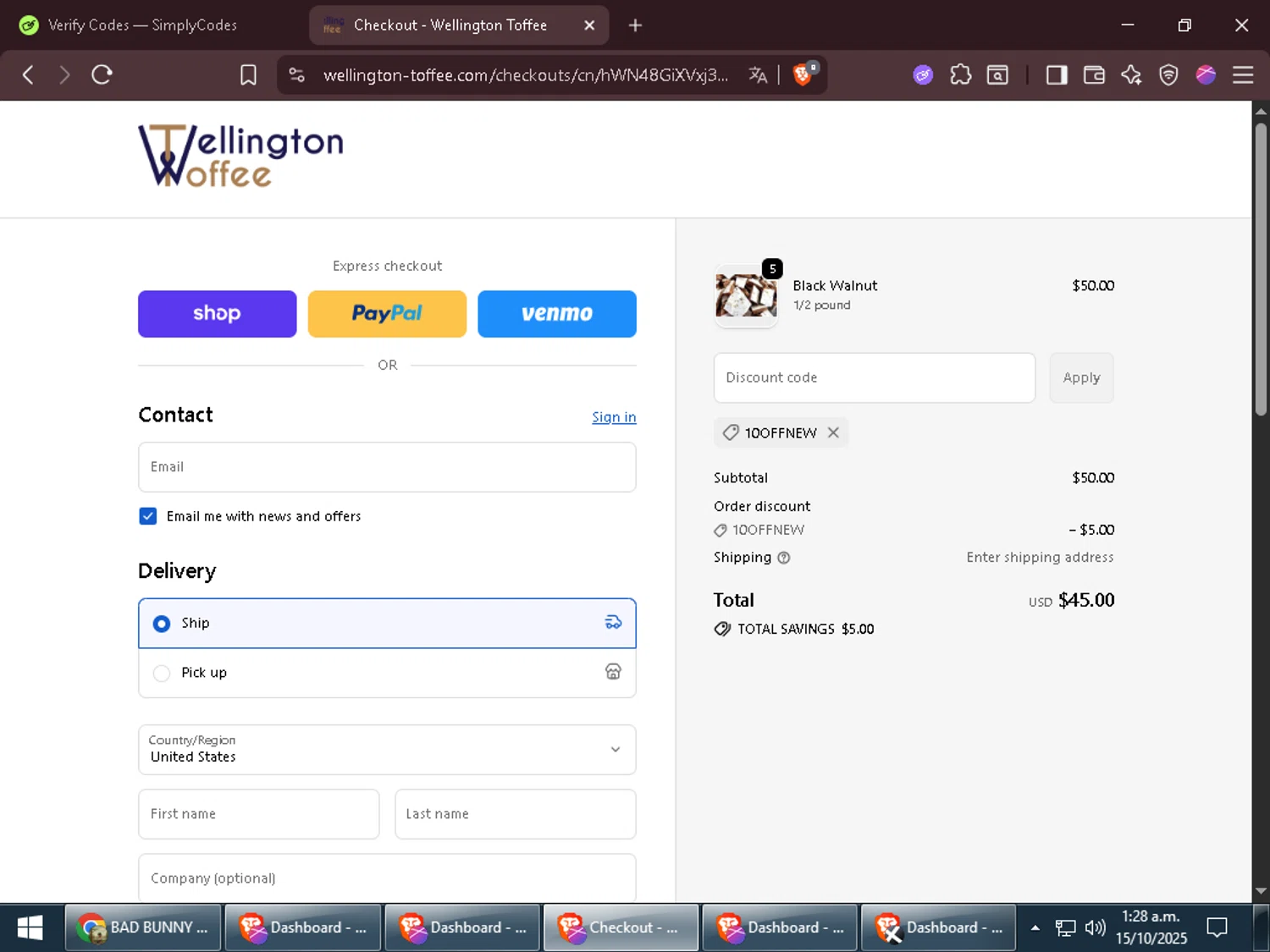Pay with the PayPal express button
The height and width of the screenshot is (952, 1270).
387,314
